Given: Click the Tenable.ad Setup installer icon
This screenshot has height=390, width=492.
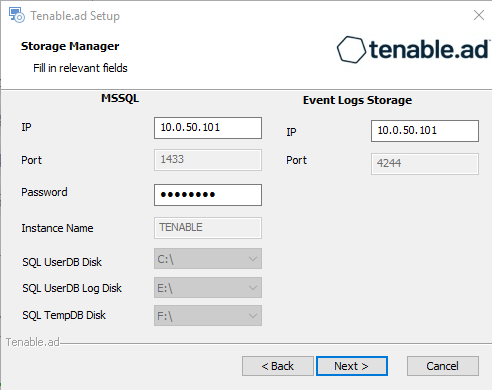Looking at the screenshot, I should click(x=16, y=15).
